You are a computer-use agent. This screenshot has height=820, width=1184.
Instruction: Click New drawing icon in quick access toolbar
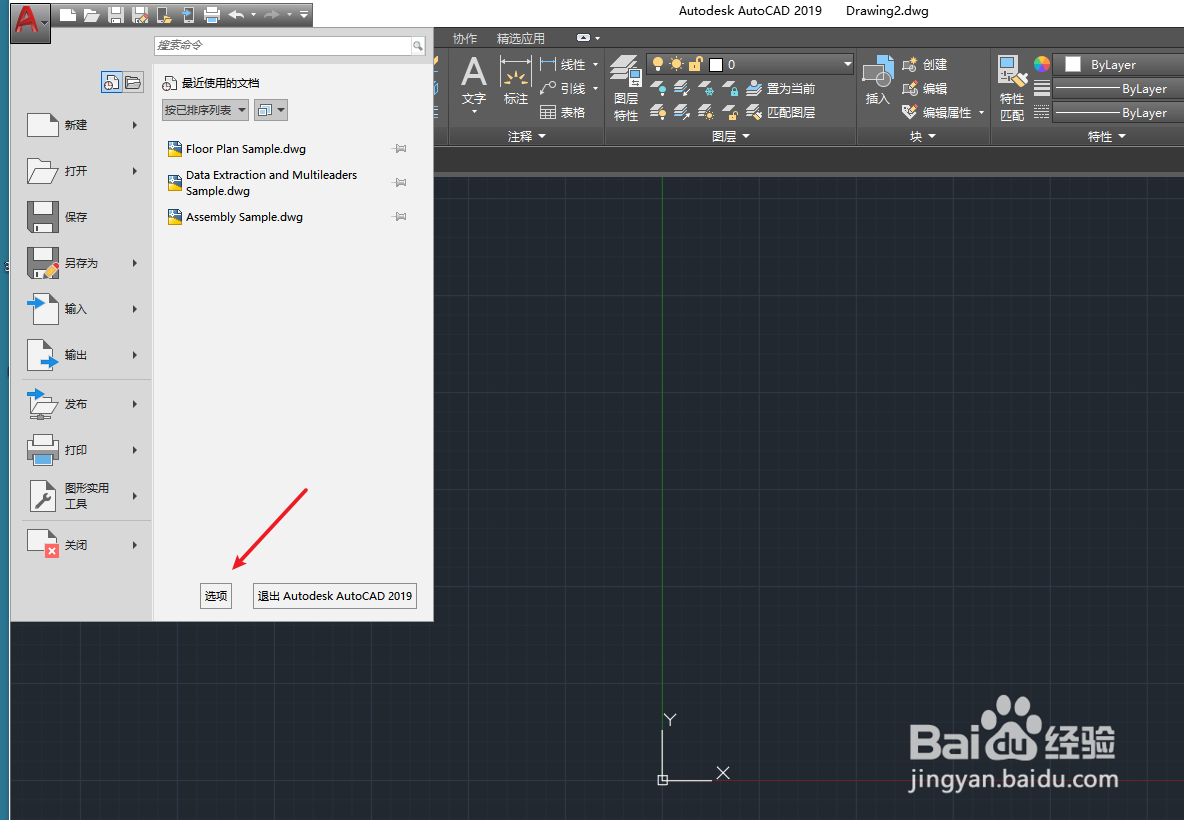point(68,14)
